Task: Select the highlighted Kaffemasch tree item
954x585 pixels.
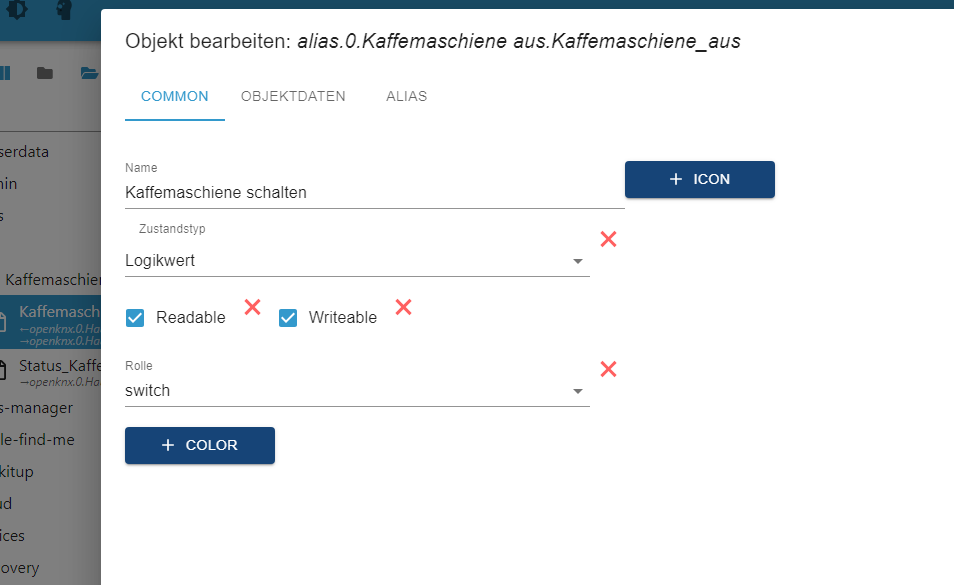Action: coord(59,312)
